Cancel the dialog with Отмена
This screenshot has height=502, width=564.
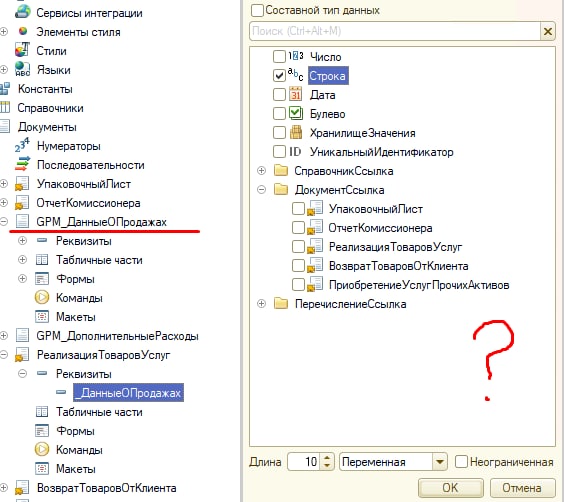tap(522, 488)
